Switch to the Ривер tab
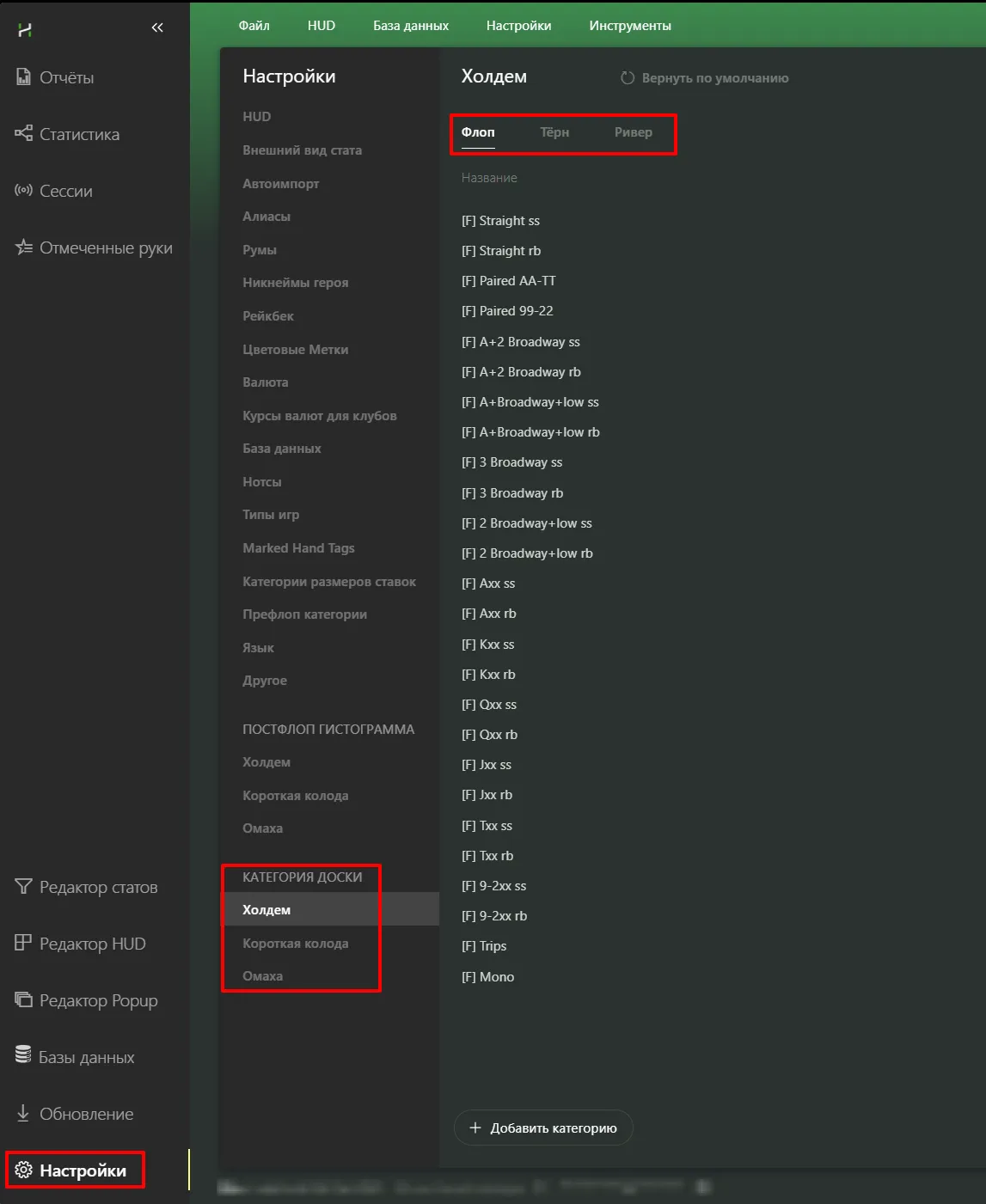 click(633, 132)
